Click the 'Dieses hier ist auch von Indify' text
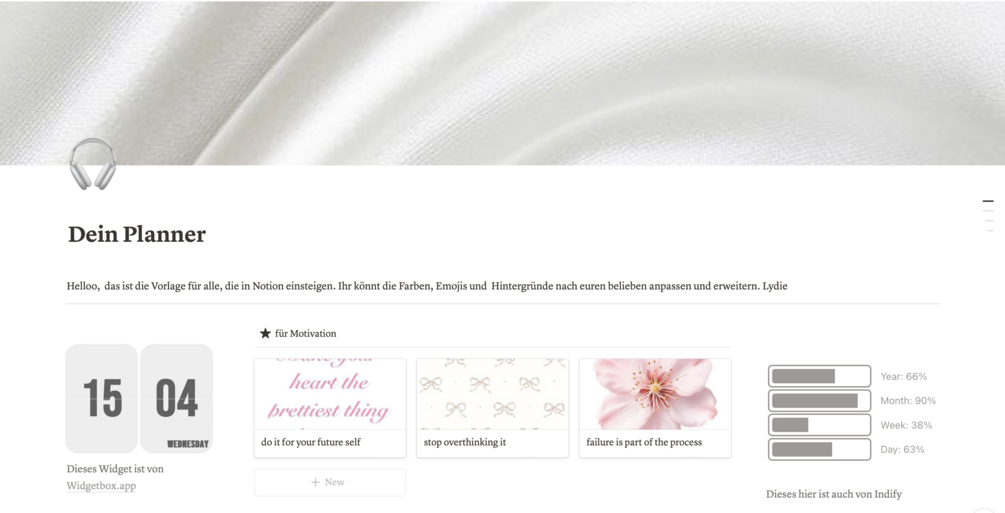Viewport: 1005px width, 513px height. (x=834, y=494)
